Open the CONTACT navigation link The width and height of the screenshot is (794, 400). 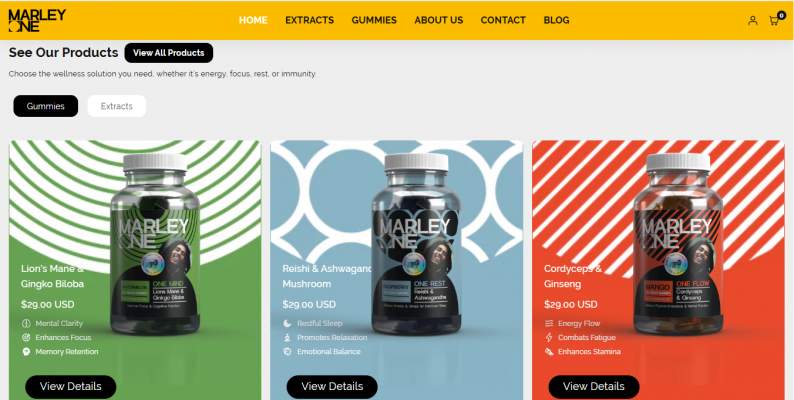(x=503, y=20)
